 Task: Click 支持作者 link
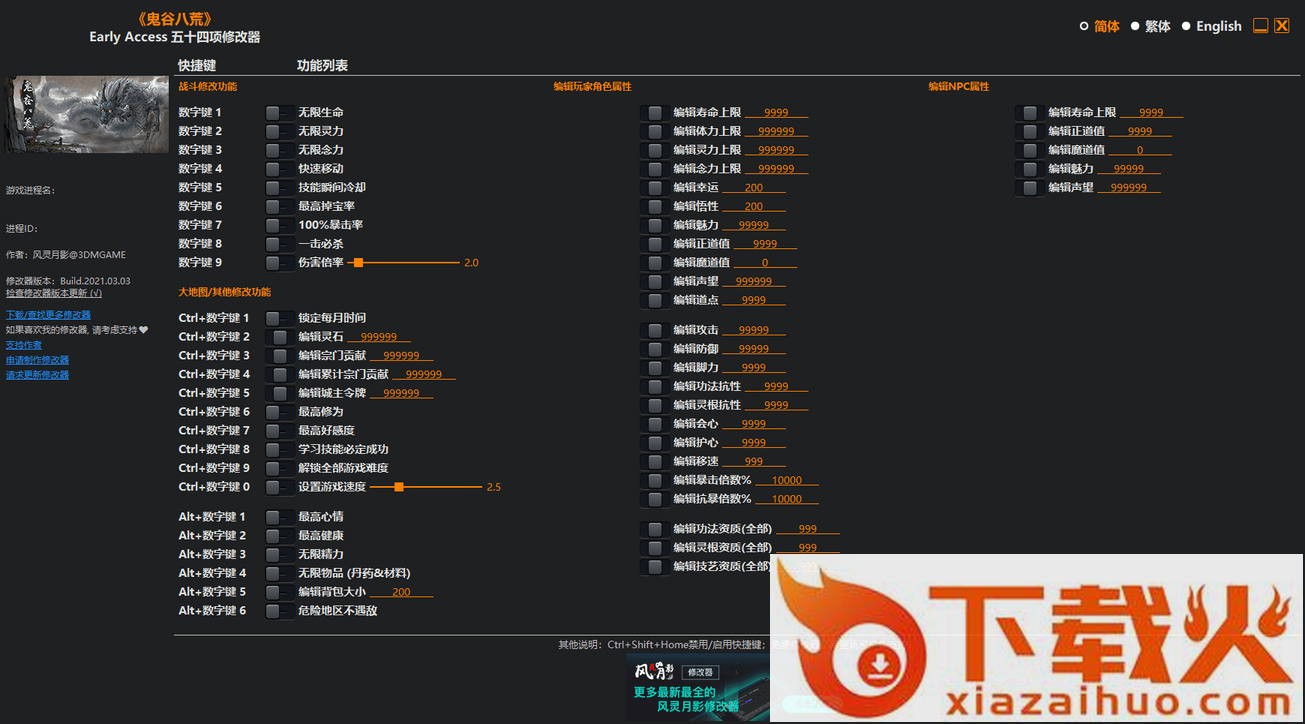click(24, 345)
